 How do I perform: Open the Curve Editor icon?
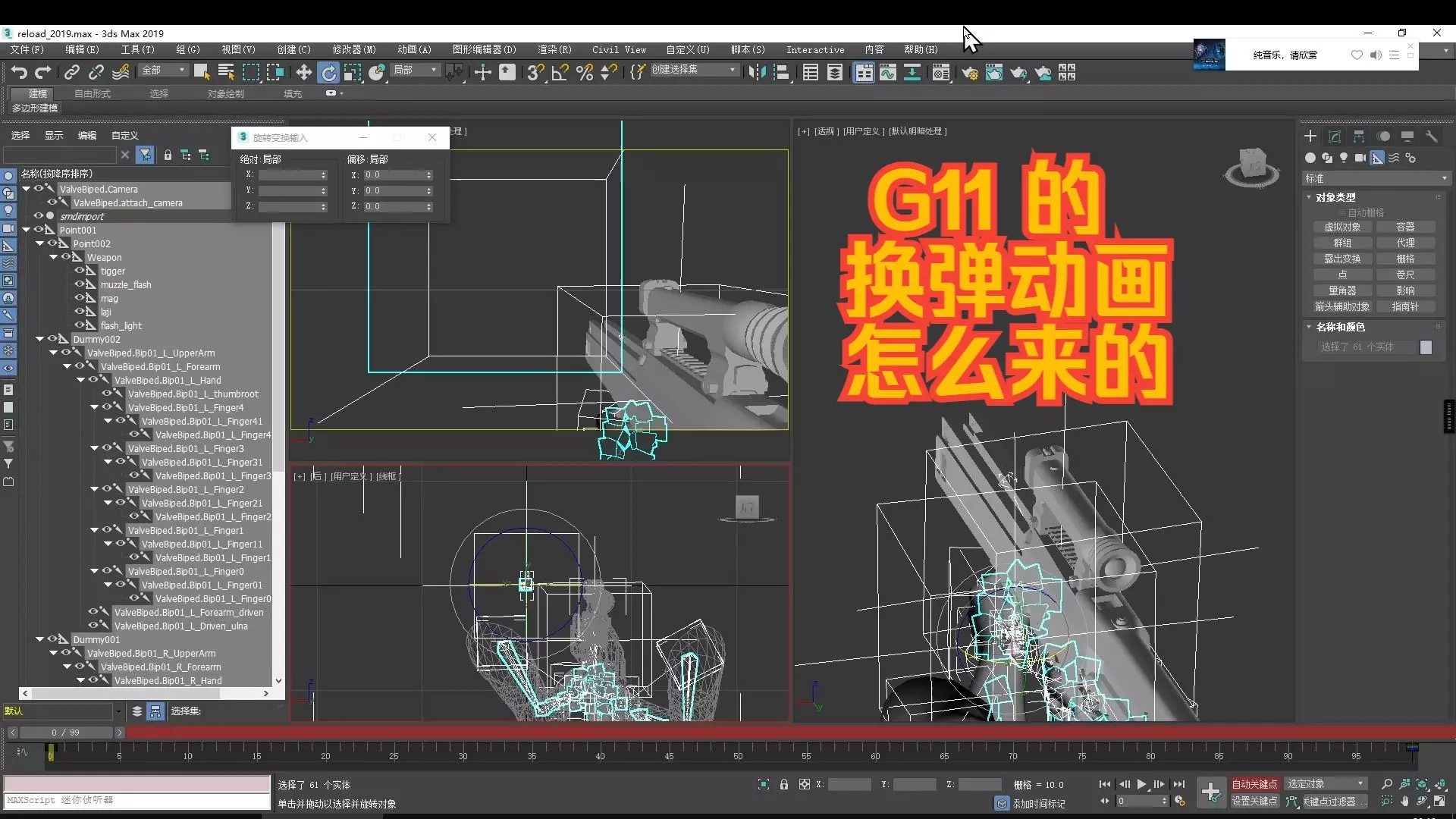[887, 72]
